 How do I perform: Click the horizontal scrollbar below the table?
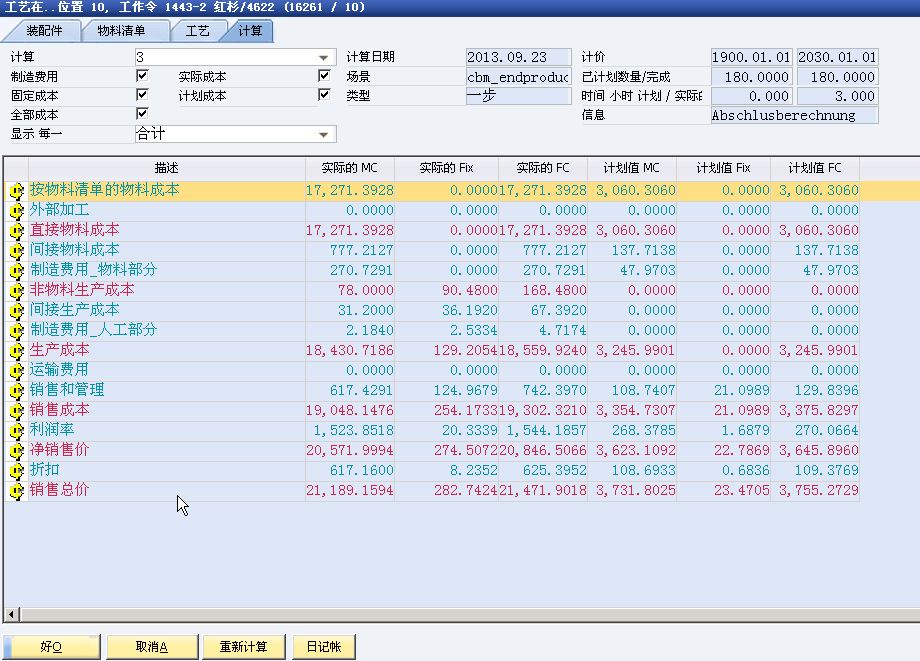460,614
